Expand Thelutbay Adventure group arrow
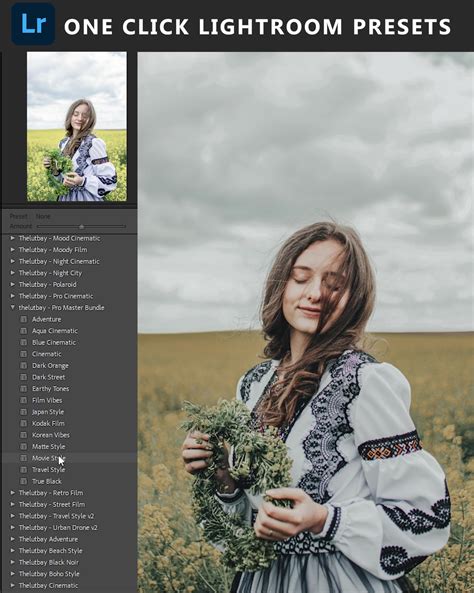The image size is (474, 593). [x=12, y=539]
